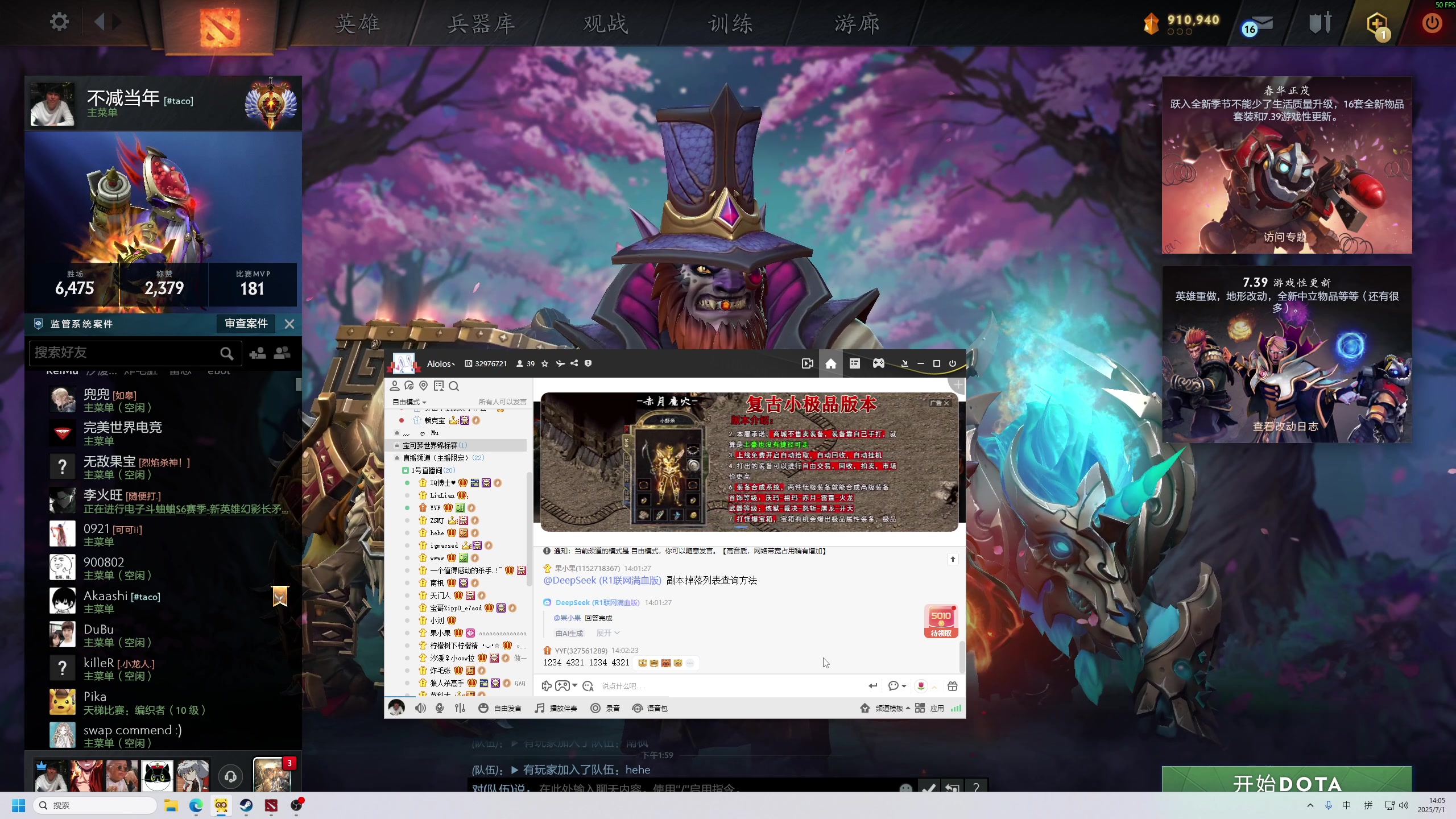This screenshot has height=819, width=1456.
Task: Go back with the left arrow in Dota header
Action: (x=100, y=22)
